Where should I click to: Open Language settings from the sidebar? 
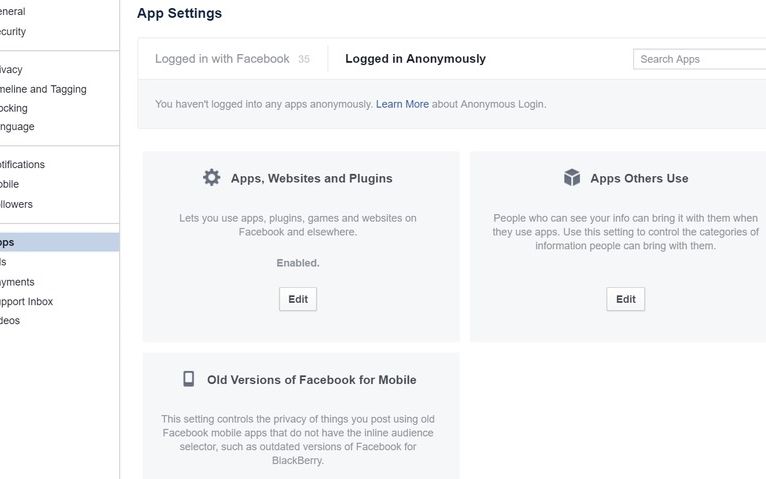click(x=16, y=127)
